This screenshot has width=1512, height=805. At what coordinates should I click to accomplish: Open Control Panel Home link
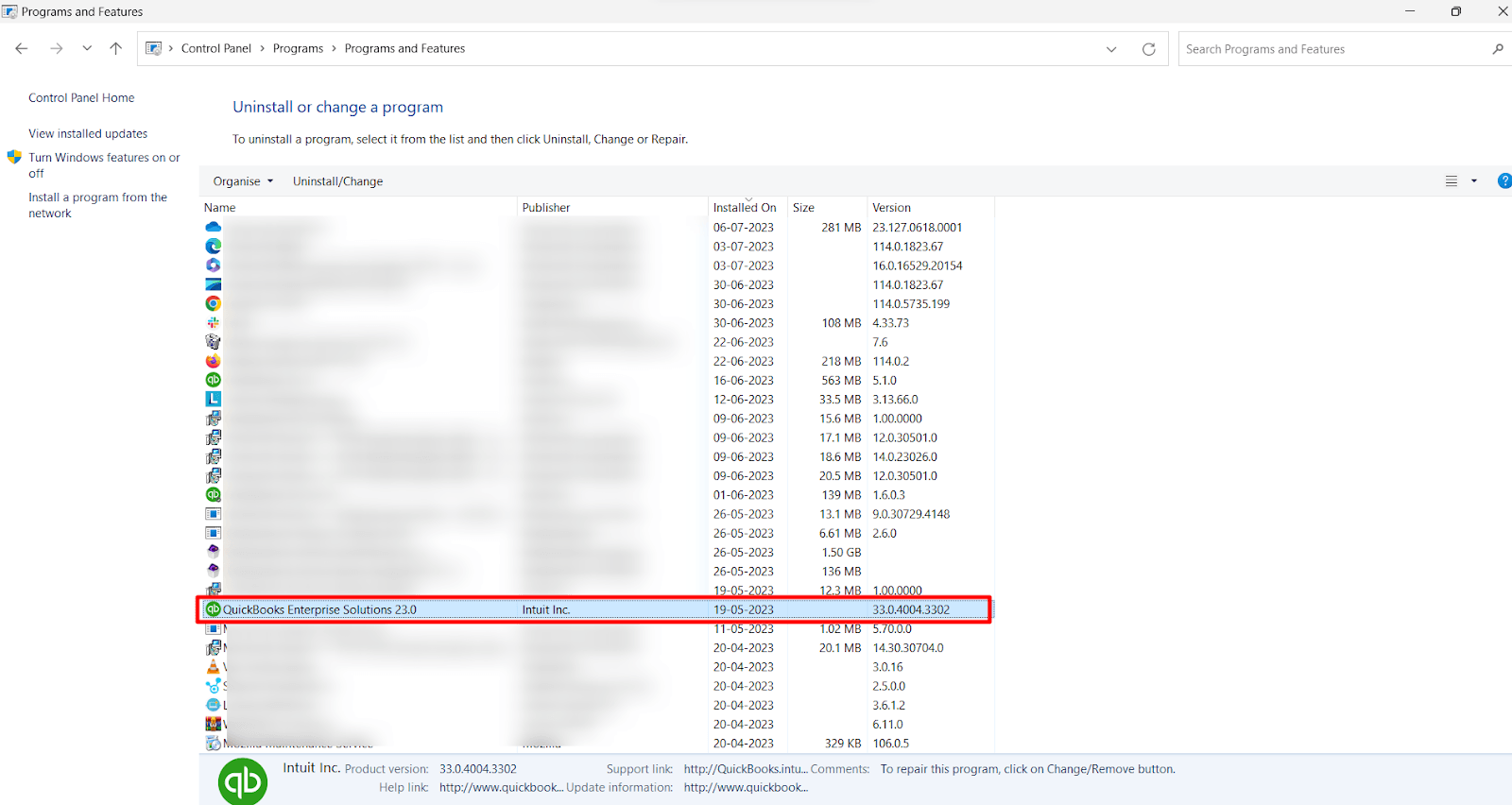pyautogui.click(x=81, y=97)
